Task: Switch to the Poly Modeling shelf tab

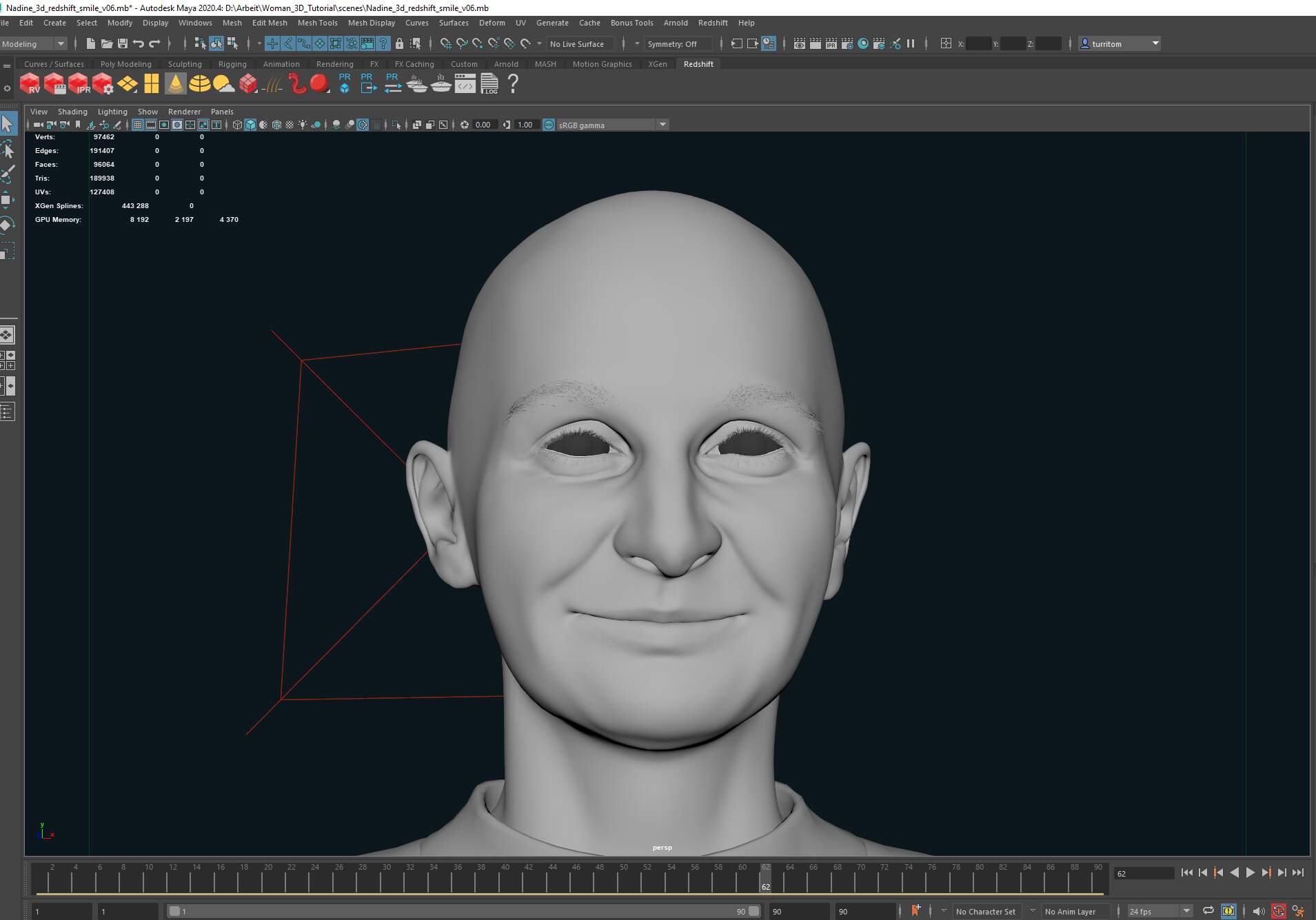Action: click(126, 64)
